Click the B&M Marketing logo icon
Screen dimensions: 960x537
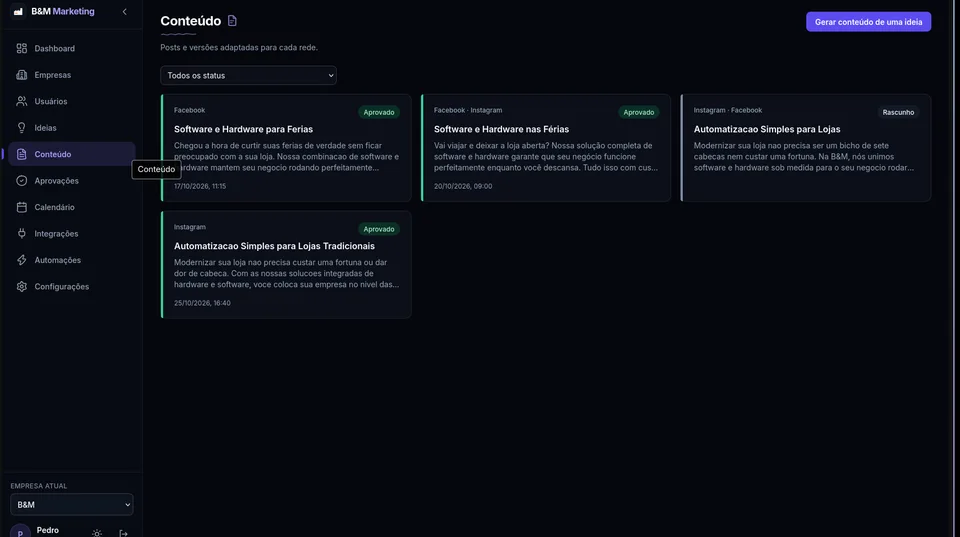[x=18, y=12]
